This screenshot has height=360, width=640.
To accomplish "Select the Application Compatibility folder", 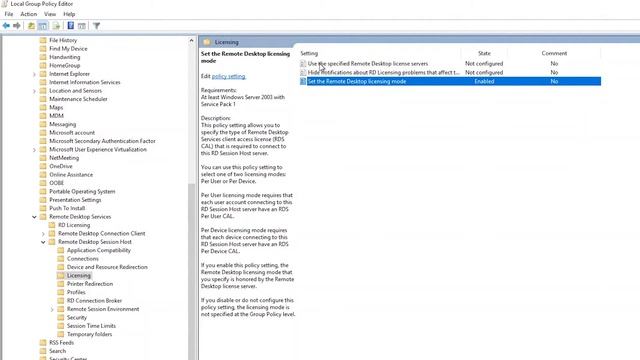I will point(99,250).
